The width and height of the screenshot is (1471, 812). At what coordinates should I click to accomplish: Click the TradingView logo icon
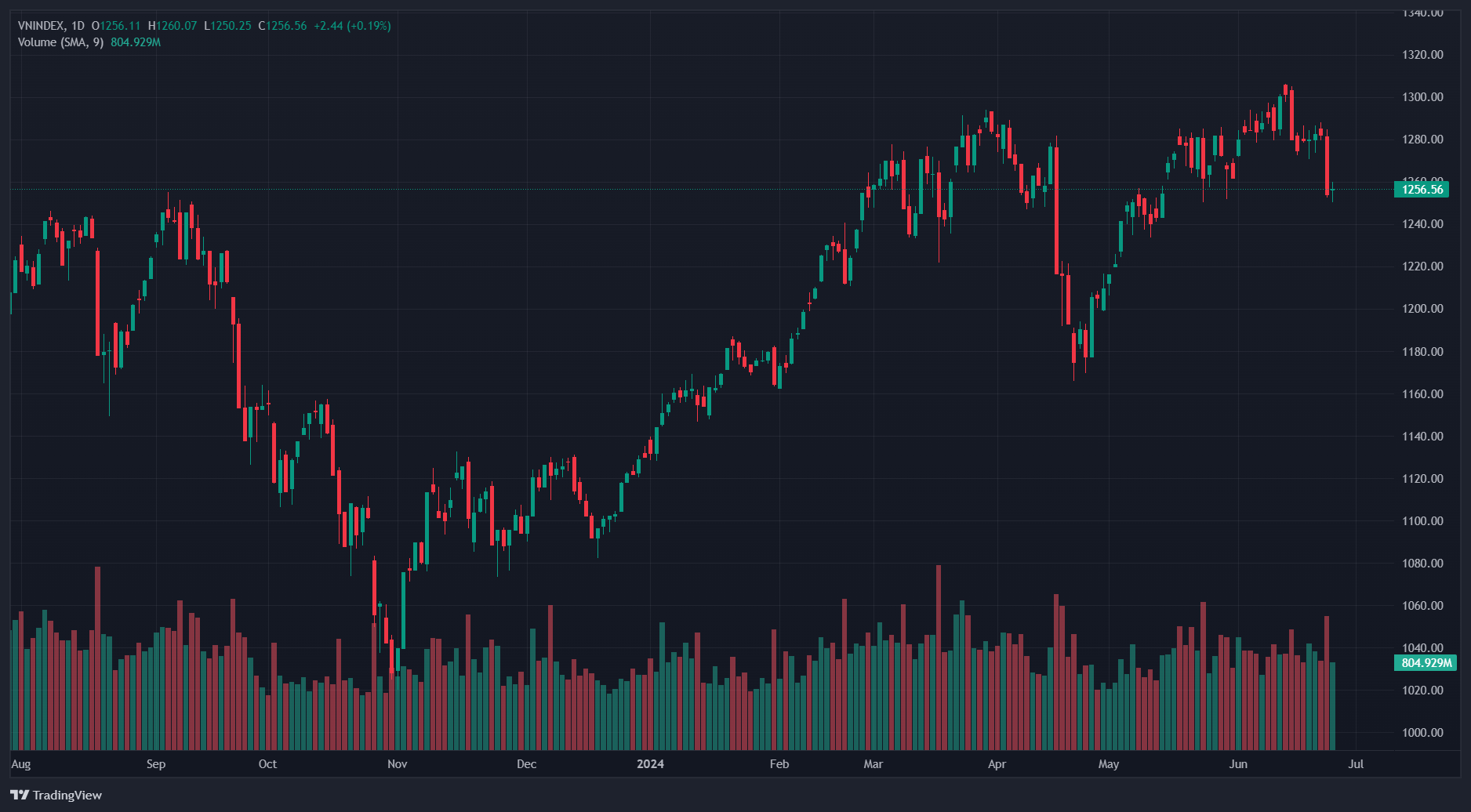[20, 795]
